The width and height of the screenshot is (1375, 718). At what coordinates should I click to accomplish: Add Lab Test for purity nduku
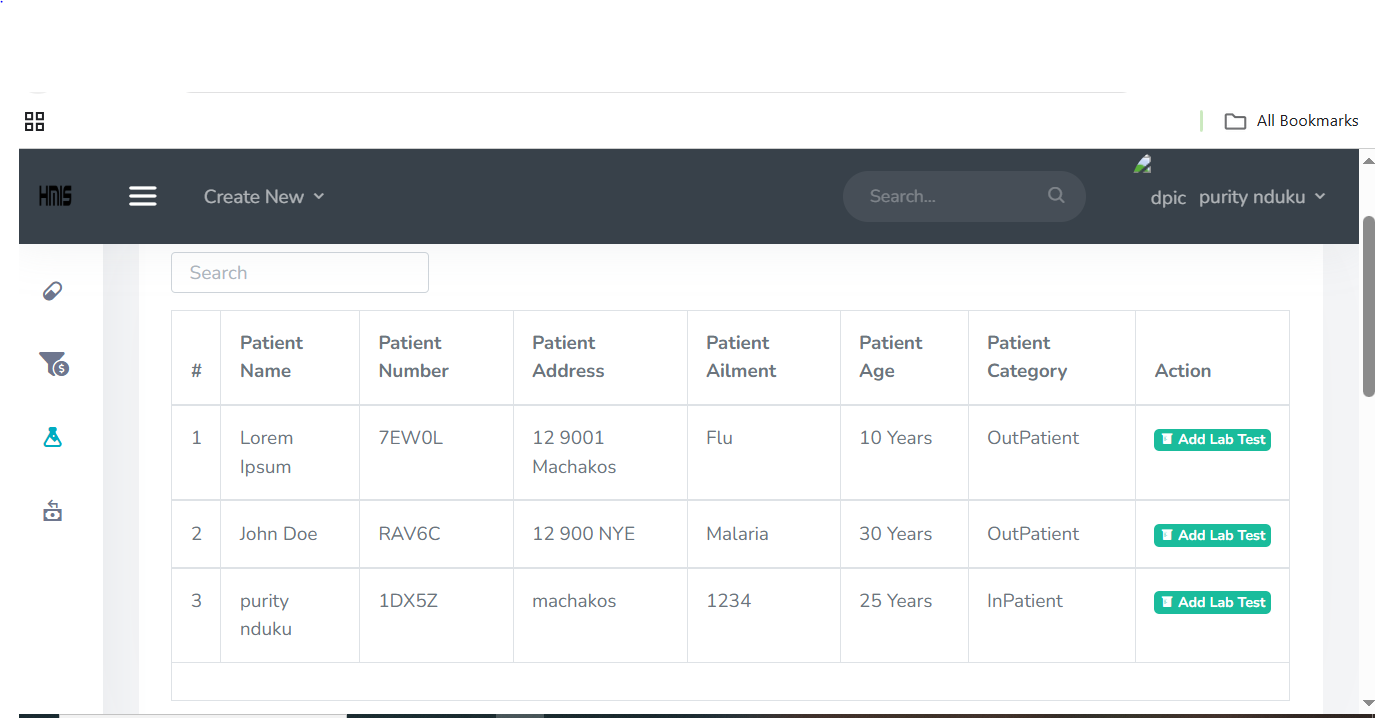(x=1212, y=602)
